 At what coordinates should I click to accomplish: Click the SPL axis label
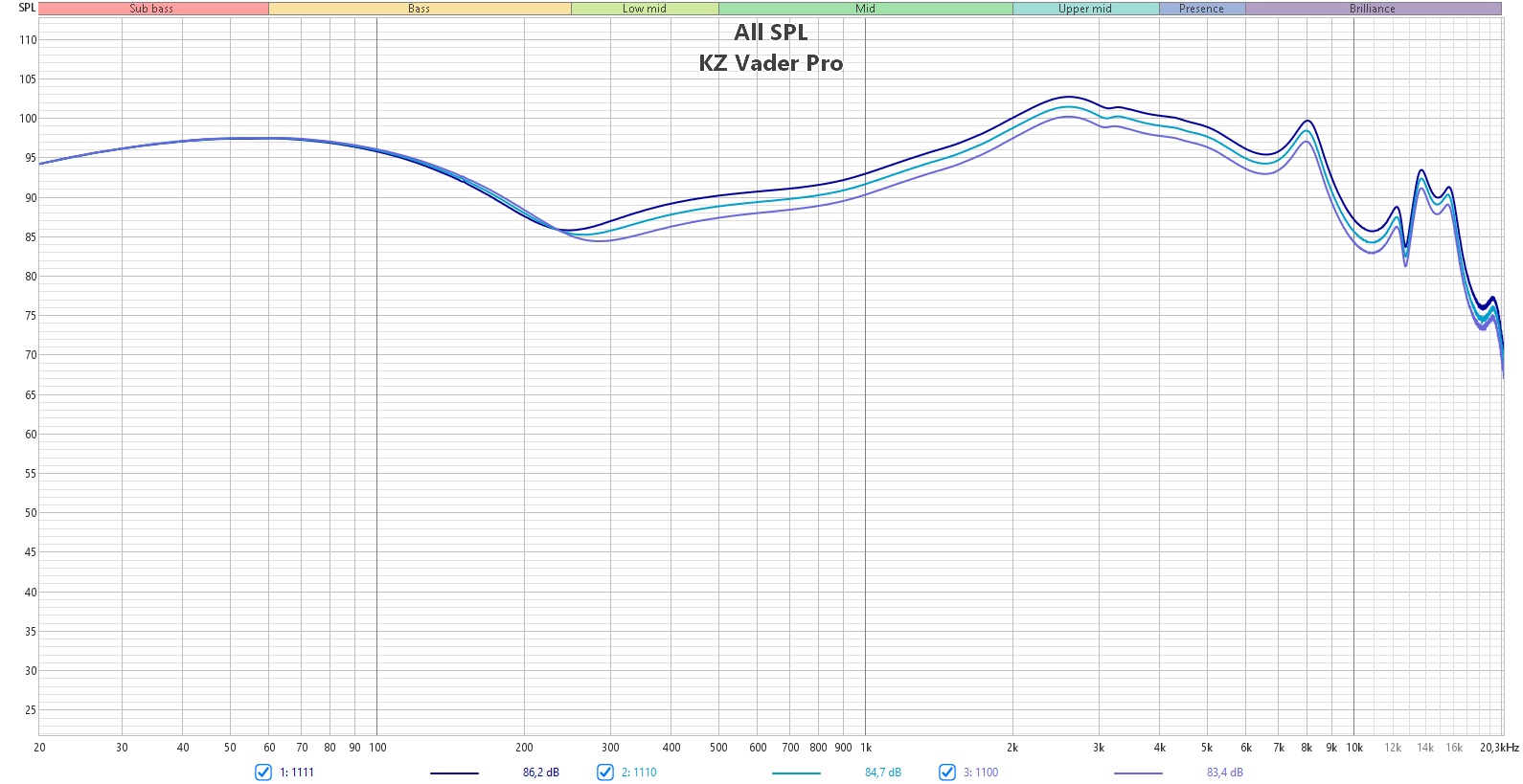[x=27, y=8]
